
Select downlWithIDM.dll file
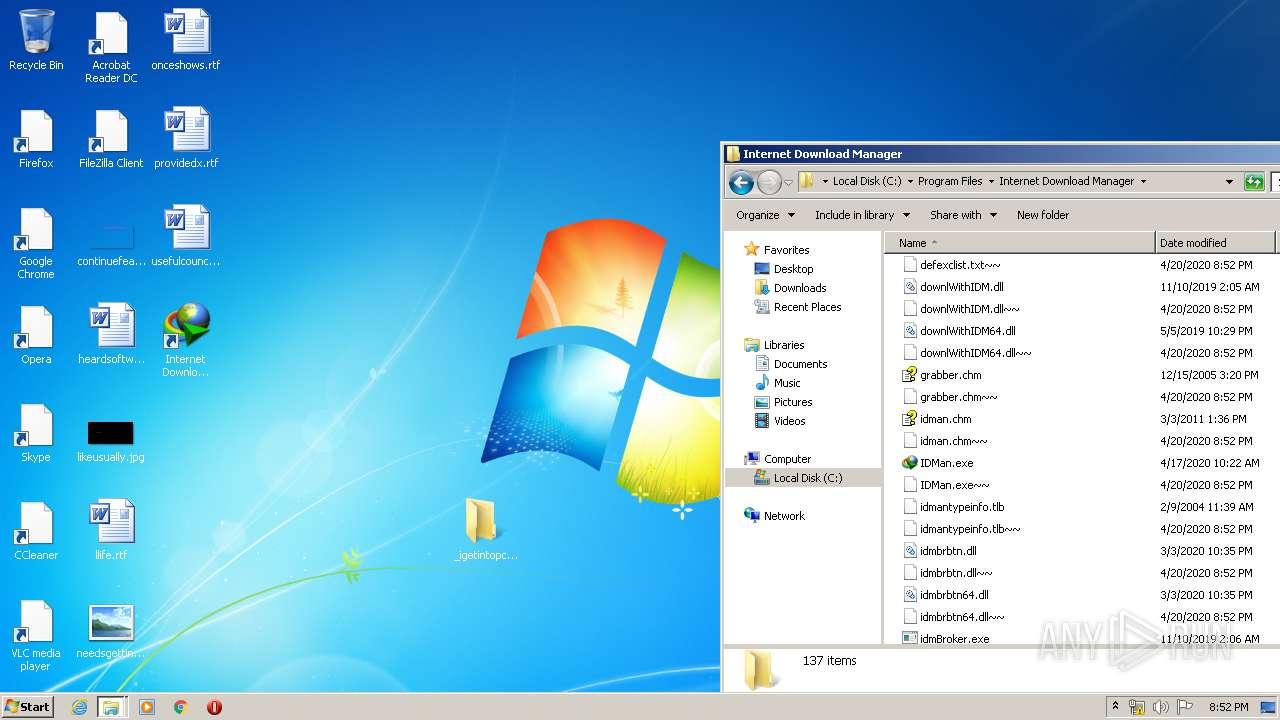point(961,287)
